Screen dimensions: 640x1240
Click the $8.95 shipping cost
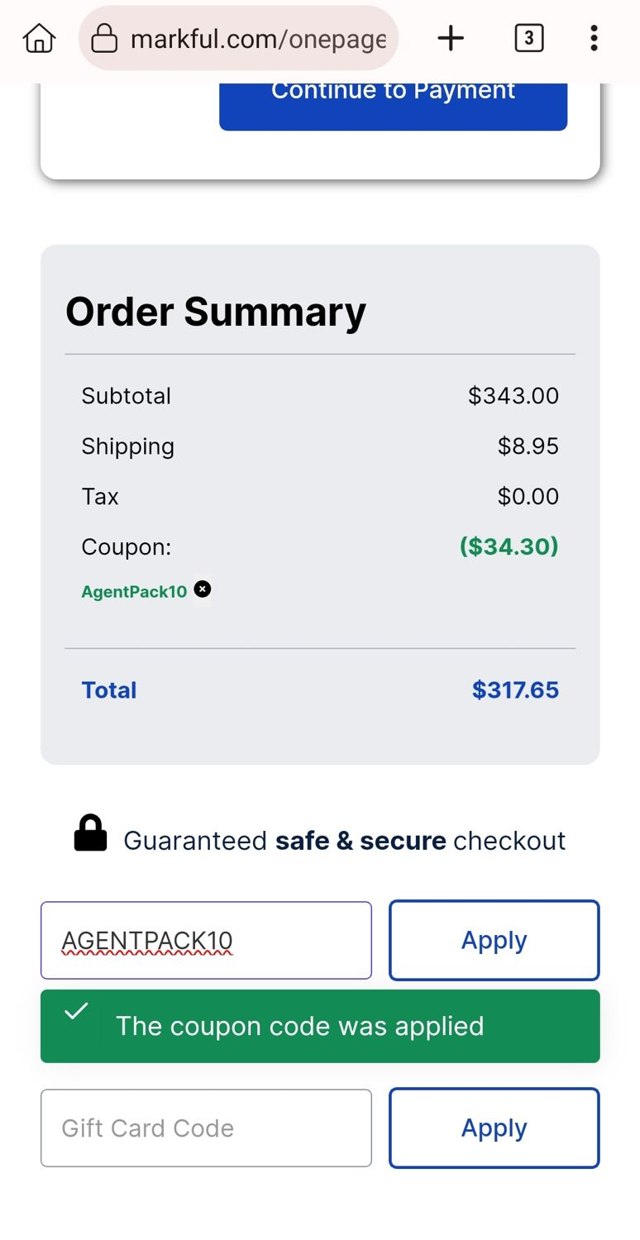point(528,446)
